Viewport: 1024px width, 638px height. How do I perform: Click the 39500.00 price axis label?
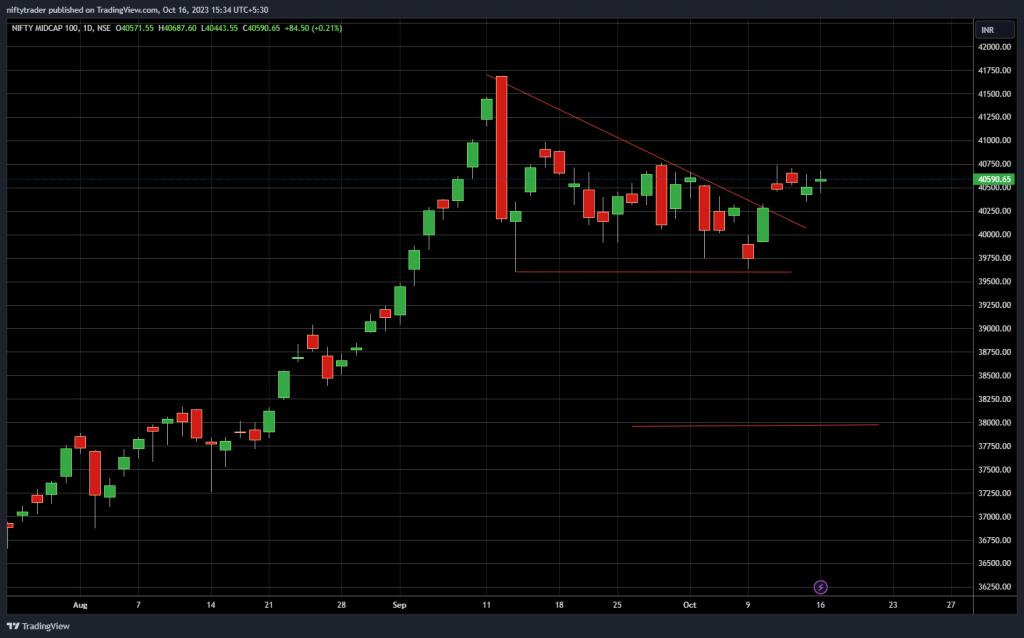coord(994,281)
